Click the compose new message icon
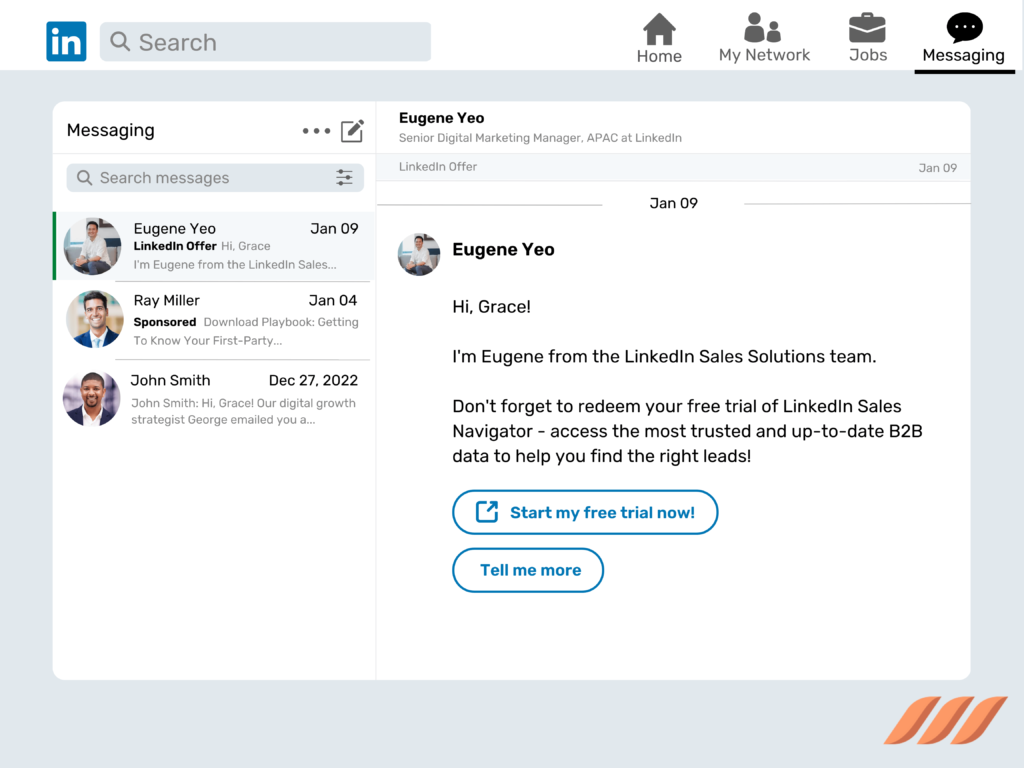 (352, 131)
